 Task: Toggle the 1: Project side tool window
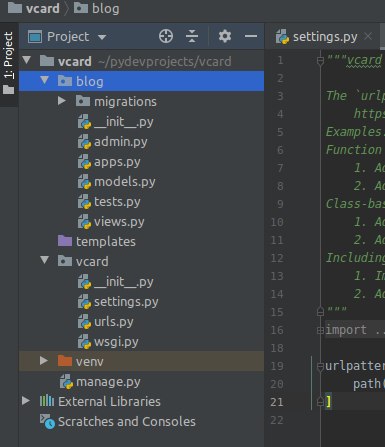(9, 64)
